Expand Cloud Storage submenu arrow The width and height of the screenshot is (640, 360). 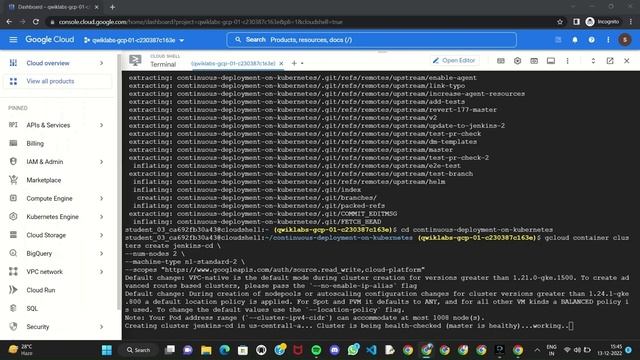[101, 235]
